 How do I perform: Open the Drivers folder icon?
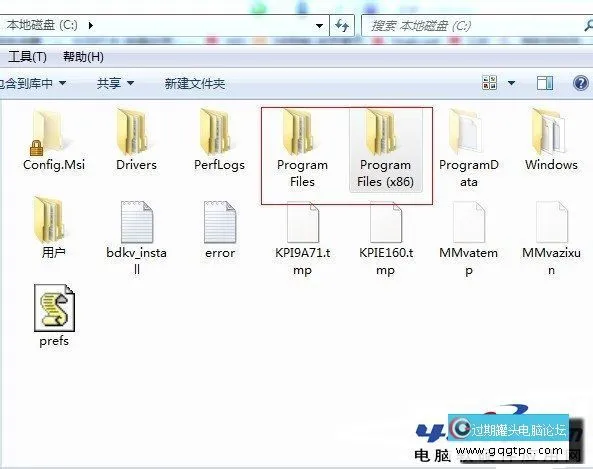point(132,132)
